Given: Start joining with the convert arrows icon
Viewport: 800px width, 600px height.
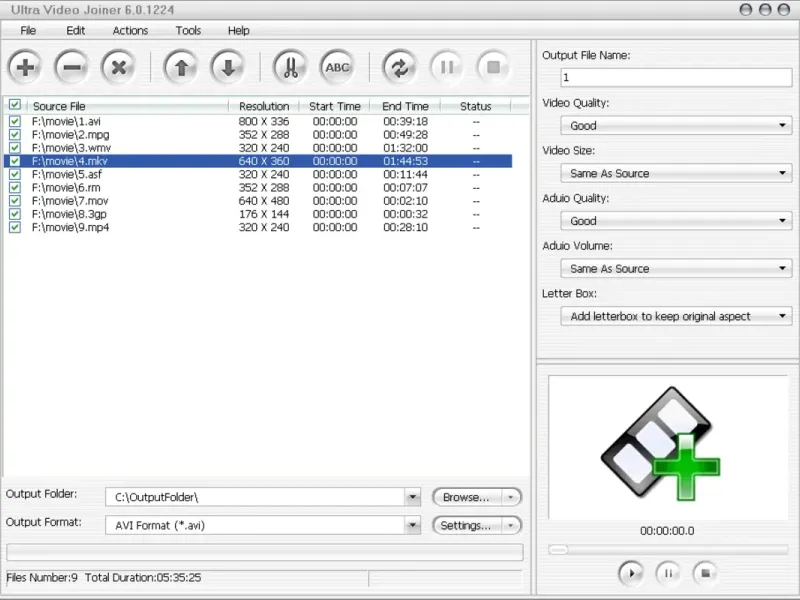Looking at the screenshot, I should coord(399,67).
